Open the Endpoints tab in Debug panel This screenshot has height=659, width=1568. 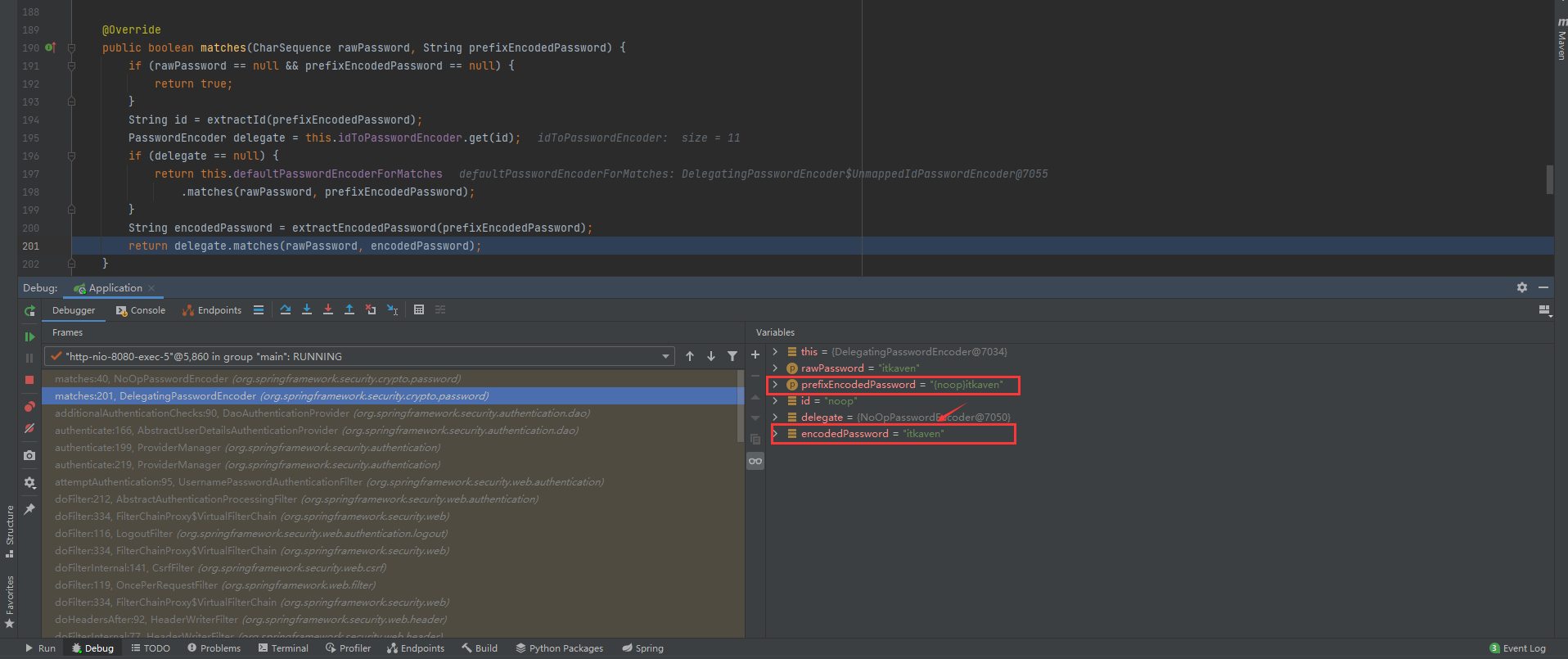pyautogui.click(x=212, y=310)
